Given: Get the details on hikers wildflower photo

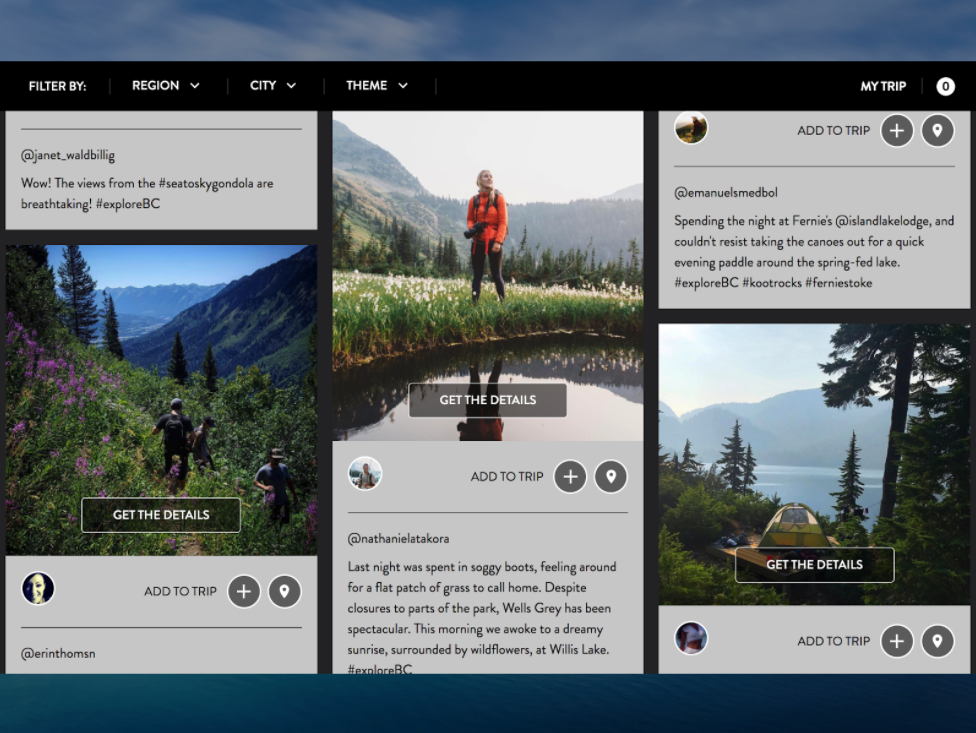Looking at the screenshot, I should pos(161,515).
